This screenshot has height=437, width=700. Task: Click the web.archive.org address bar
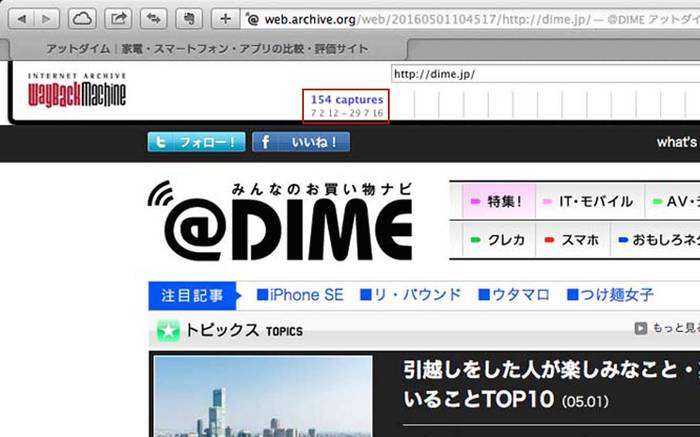[x=471, y=19]
